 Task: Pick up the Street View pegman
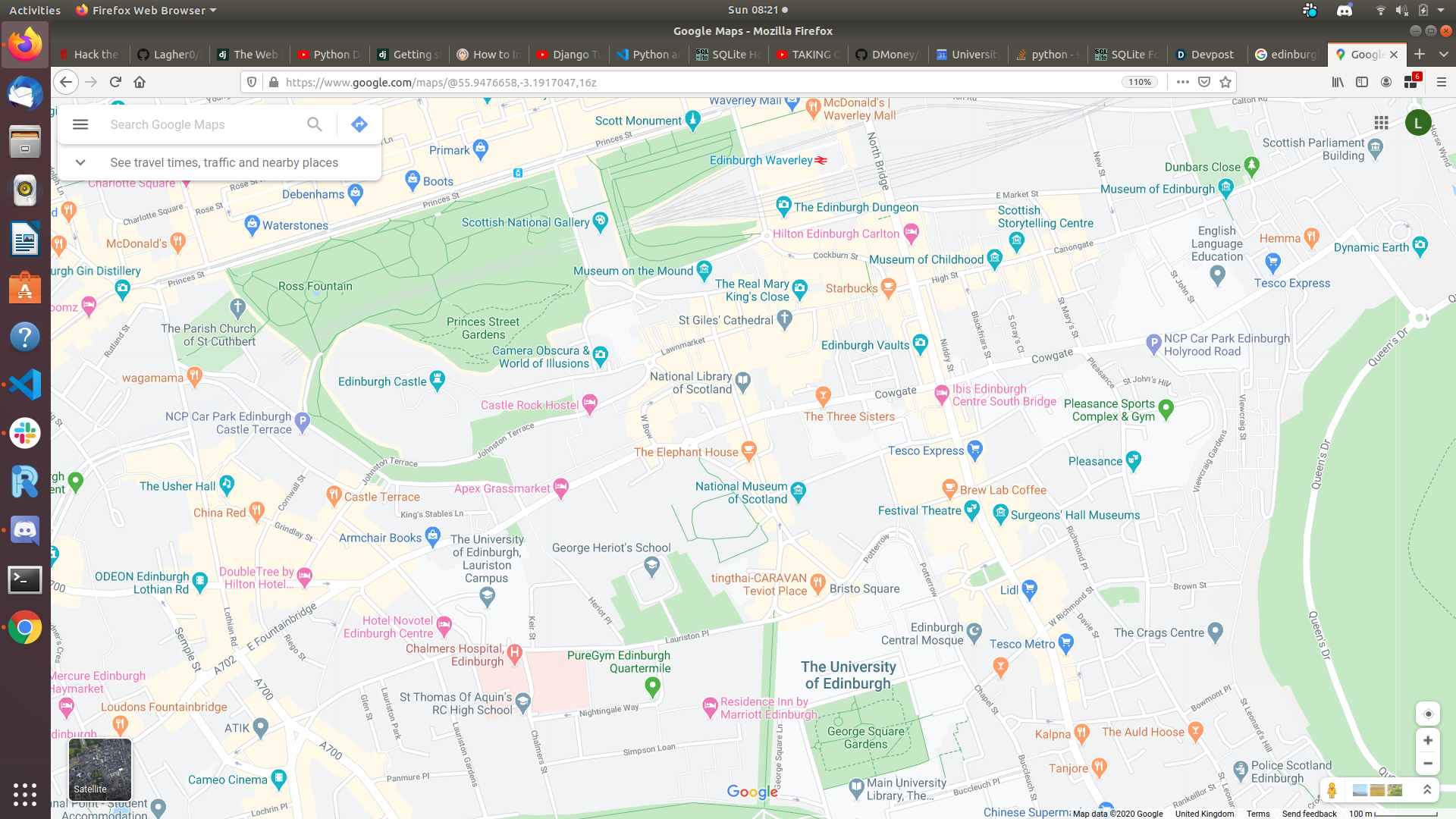pos(1332,790)
